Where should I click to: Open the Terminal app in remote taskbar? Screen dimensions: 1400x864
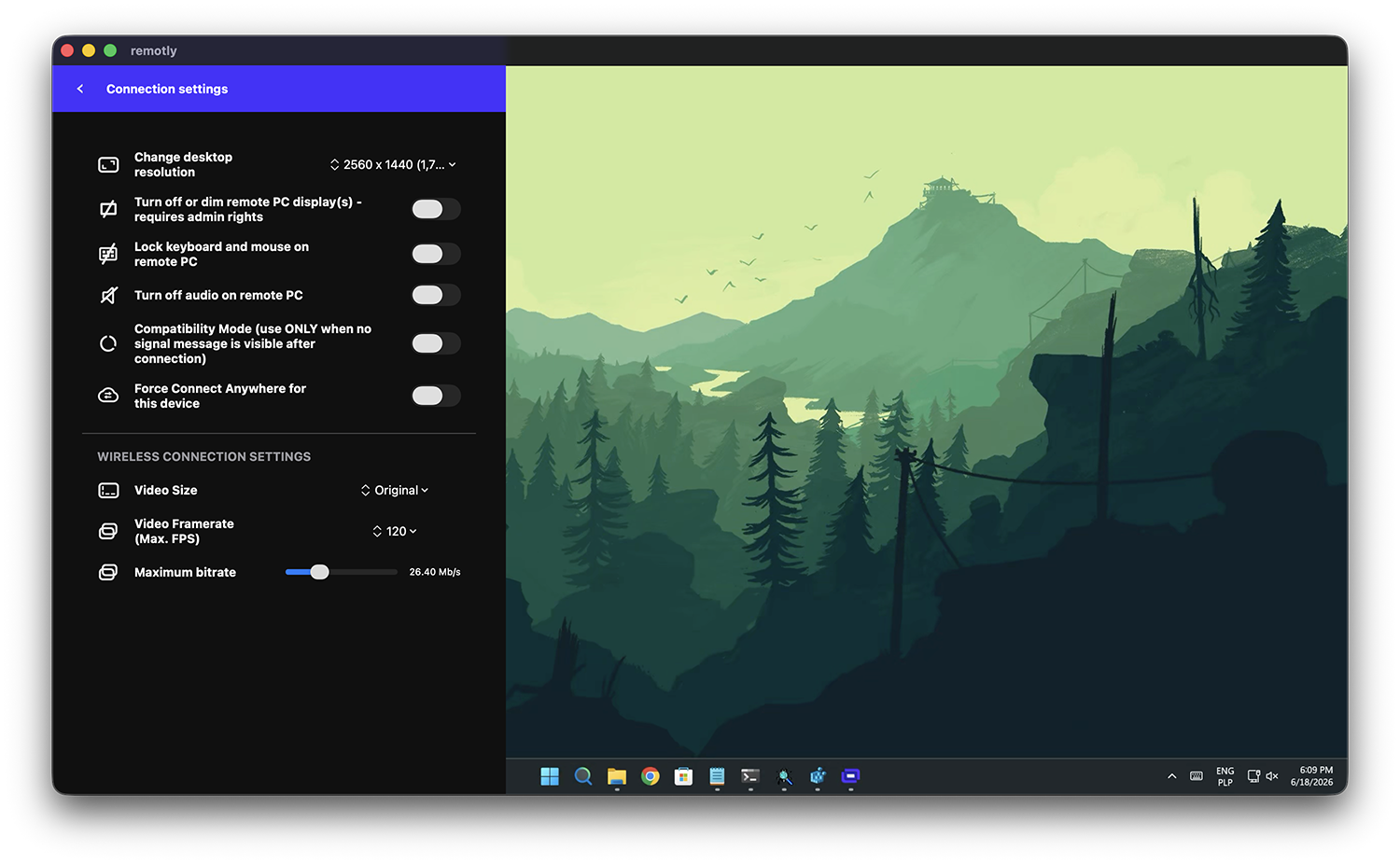point(750,776)
